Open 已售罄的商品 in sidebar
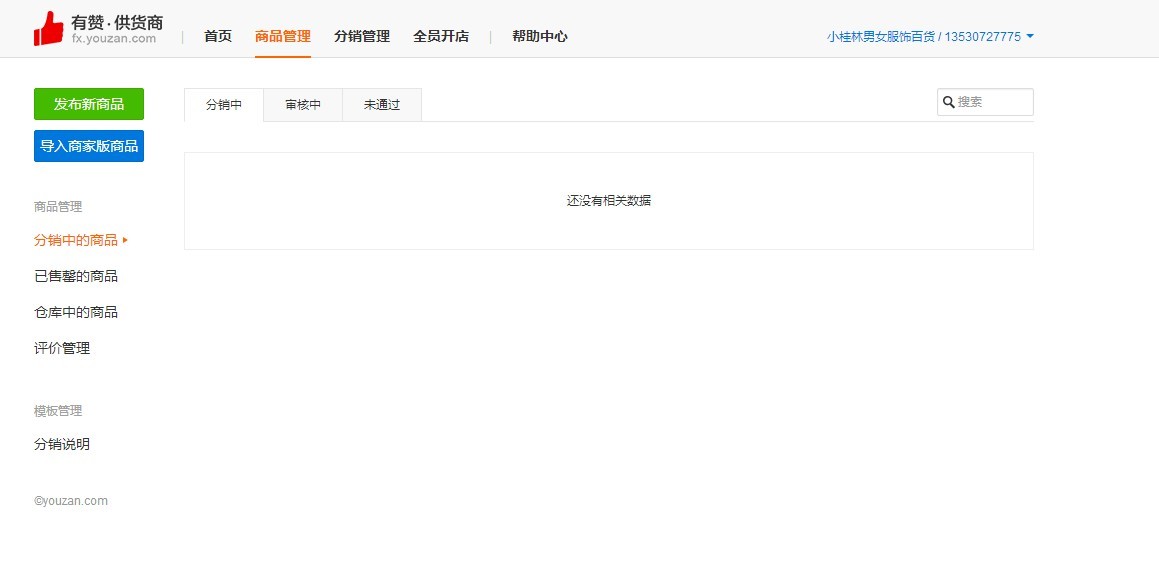Screen dimensions: 1159x587 point(75,276)
